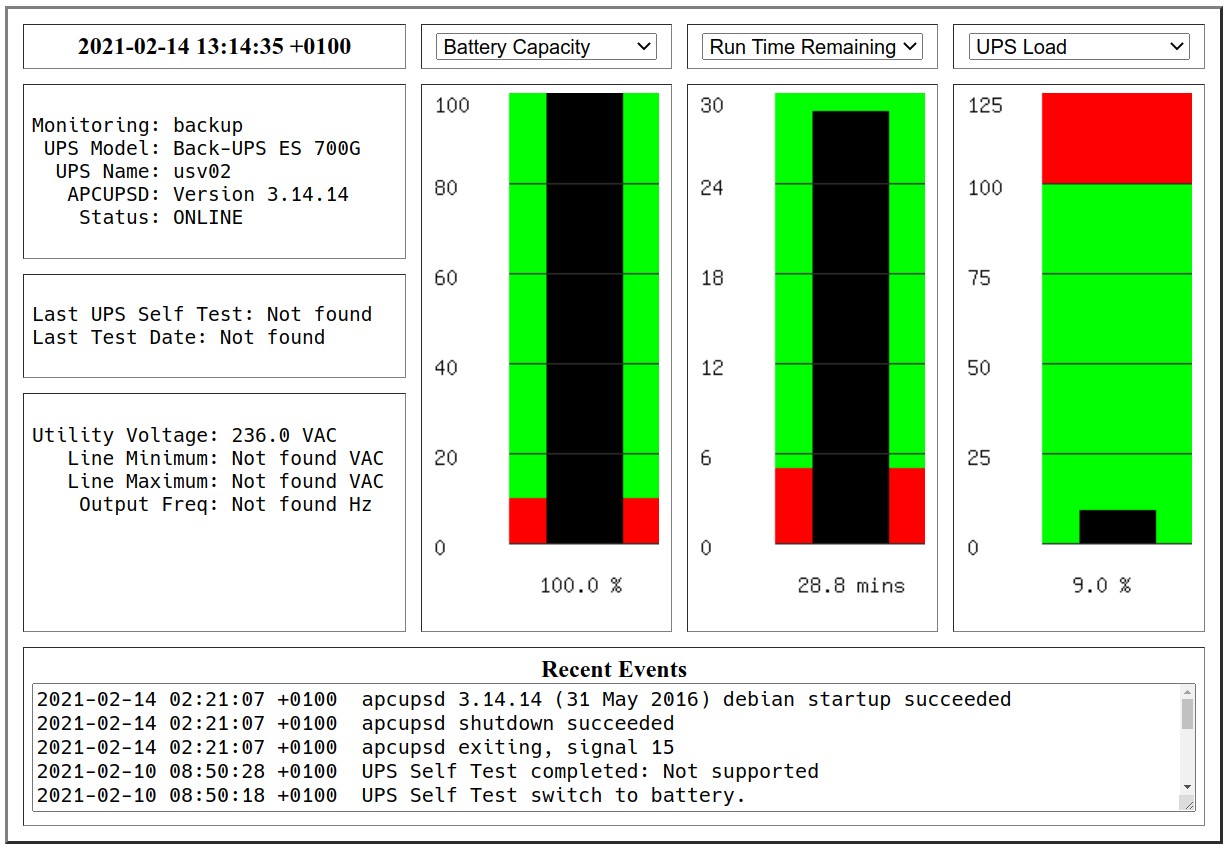Screen dimensions: 1232x853
Task: Click the Recent Events textarea resize handle
Action: point(1187,803)
